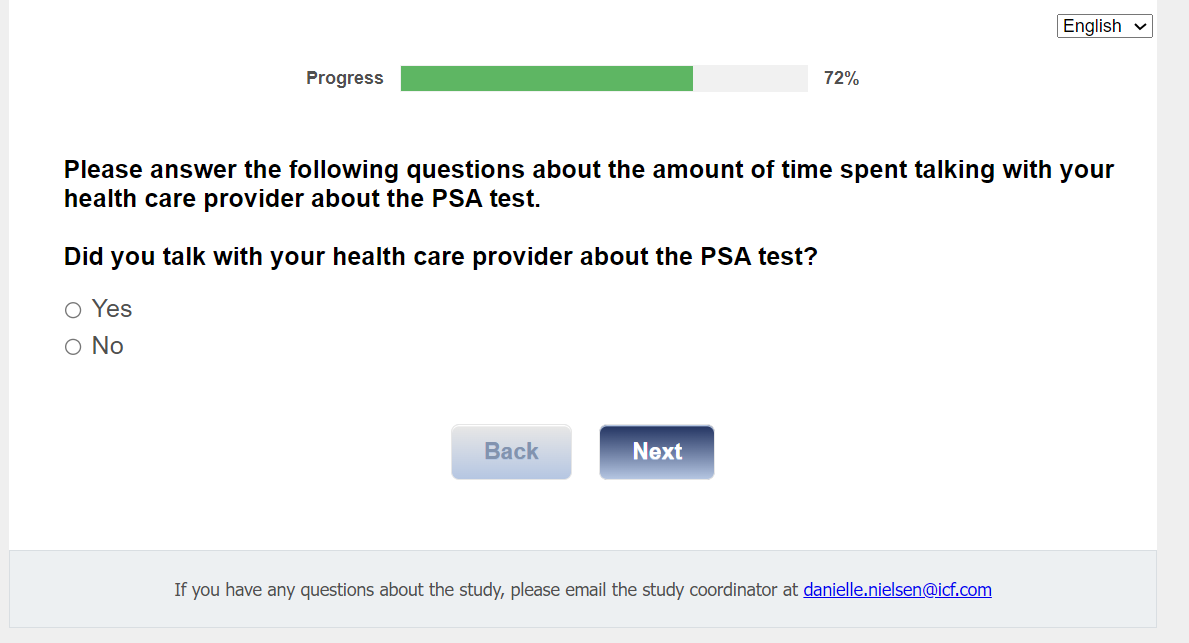Click "health care provider about the PSA test." line
The height and width of the screenshot is (643, 1189).
coord(302,199)
